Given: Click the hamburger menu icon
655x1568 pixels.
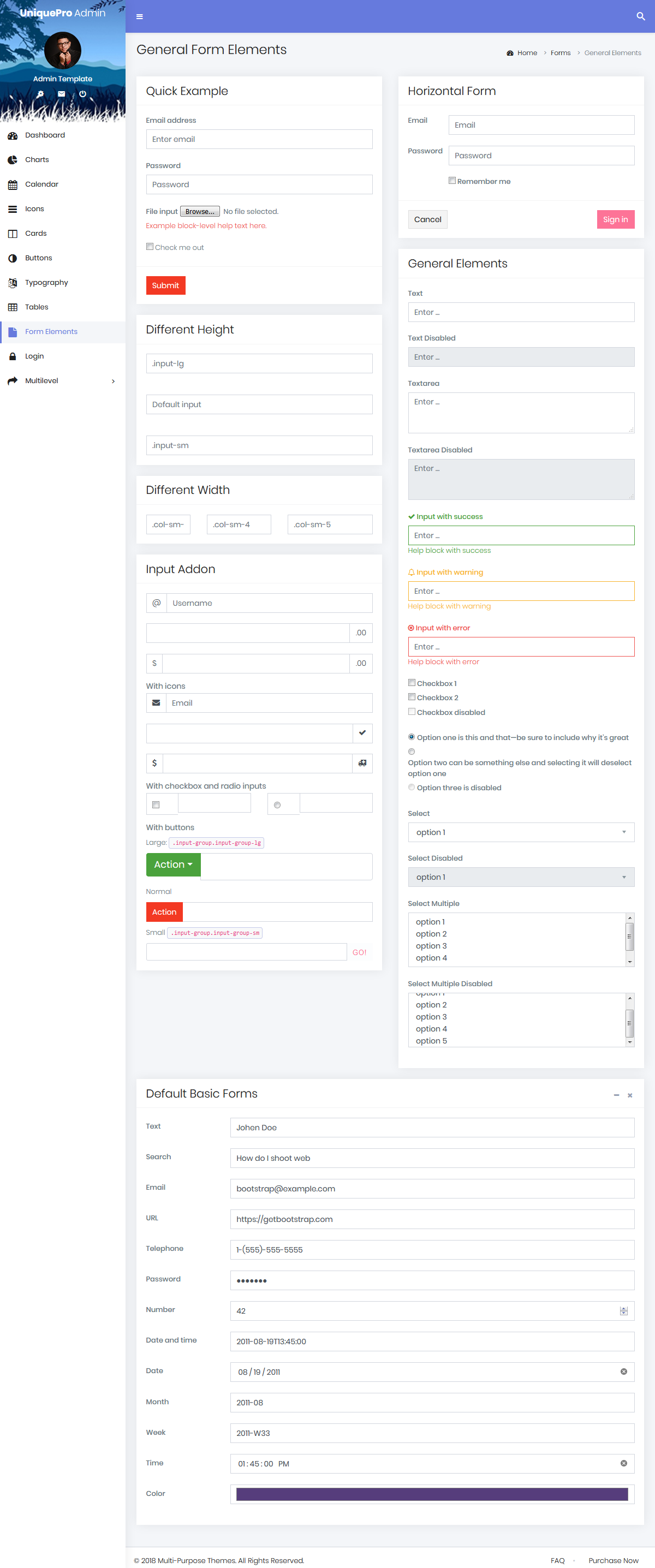Looking at the screenshot, I should coord(139,16).
